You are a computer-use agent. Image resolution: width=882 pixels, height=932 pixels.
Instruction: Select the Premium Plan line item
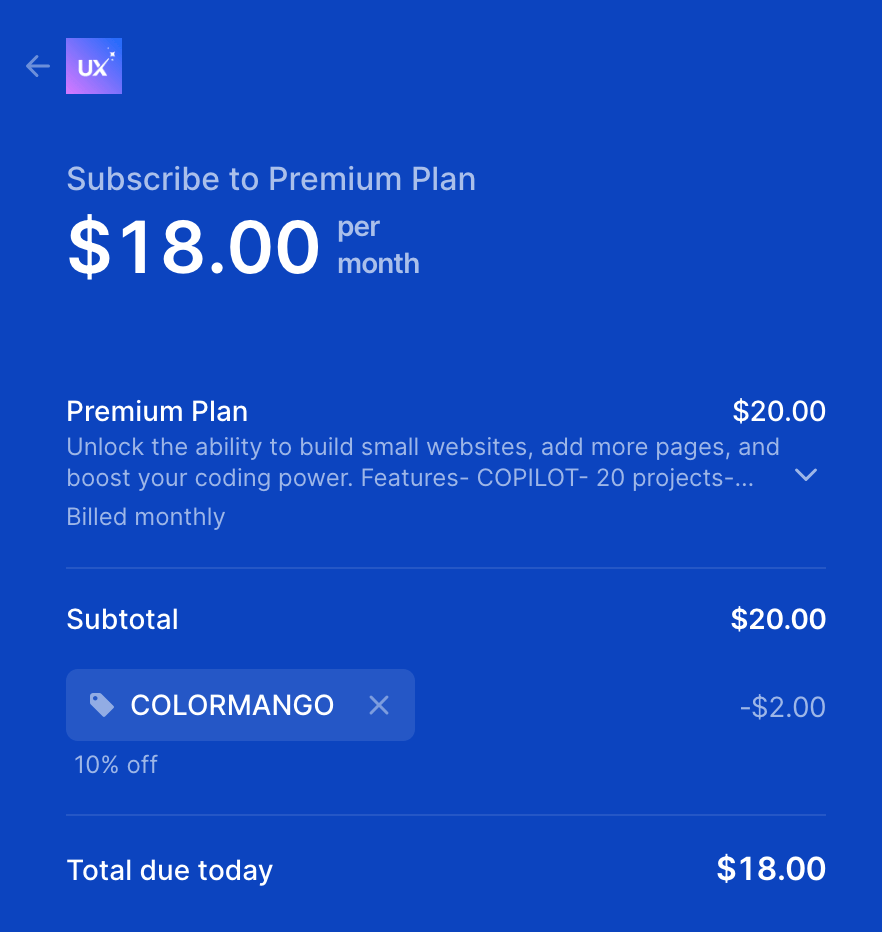point(157,411)
